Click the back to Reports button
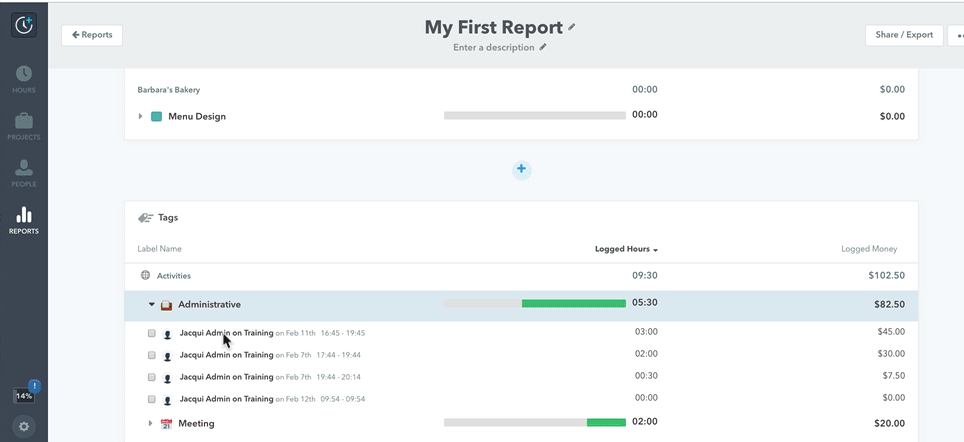This screenshot has width=964, height=442. click(91, 35)
